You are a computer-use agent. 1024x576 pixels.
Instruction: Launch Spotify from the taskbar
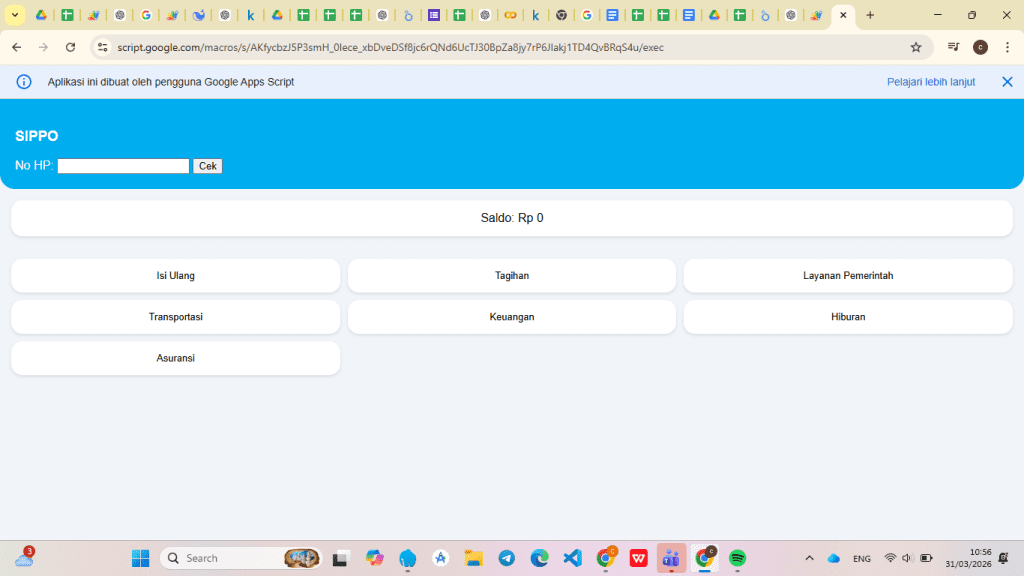pyautogui.click(x=737, y=558)
